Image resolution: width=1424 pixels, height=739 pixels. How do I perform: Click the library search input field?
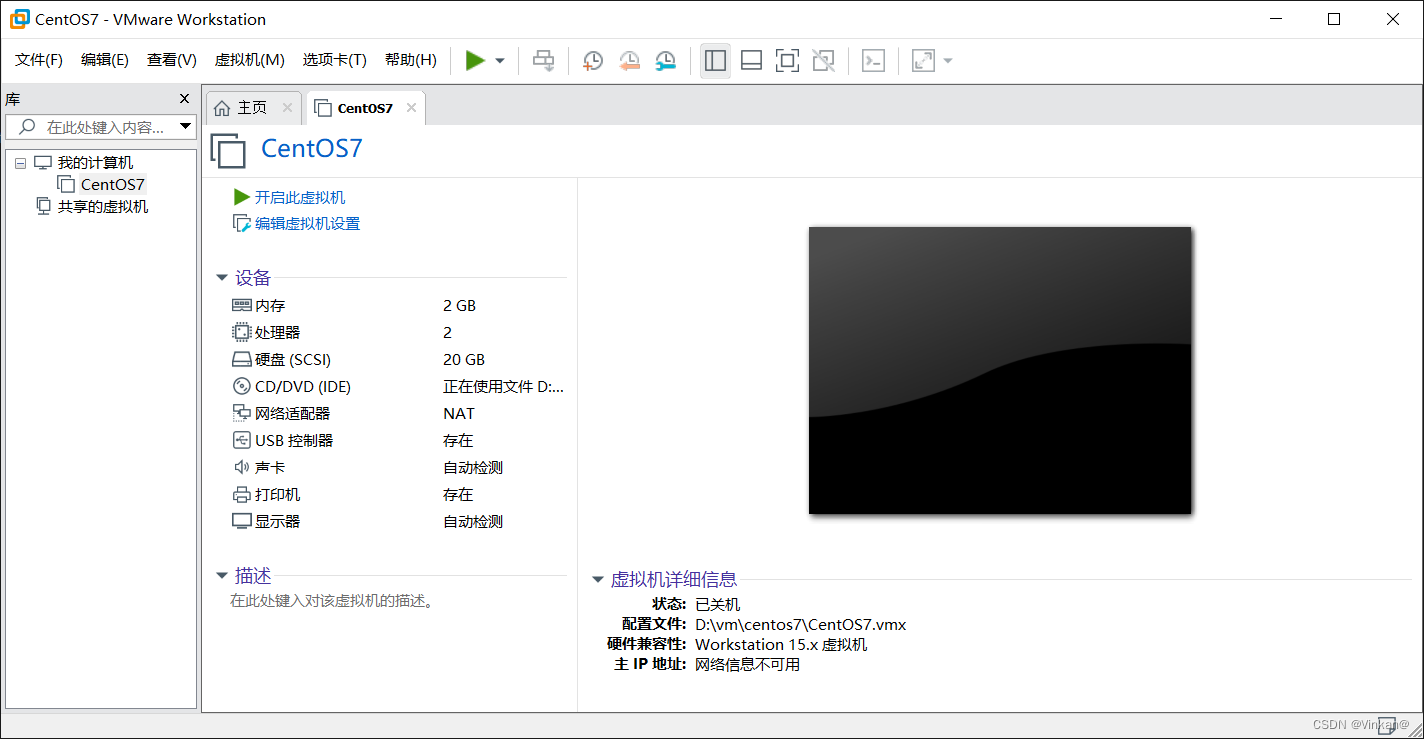(100, 126)
